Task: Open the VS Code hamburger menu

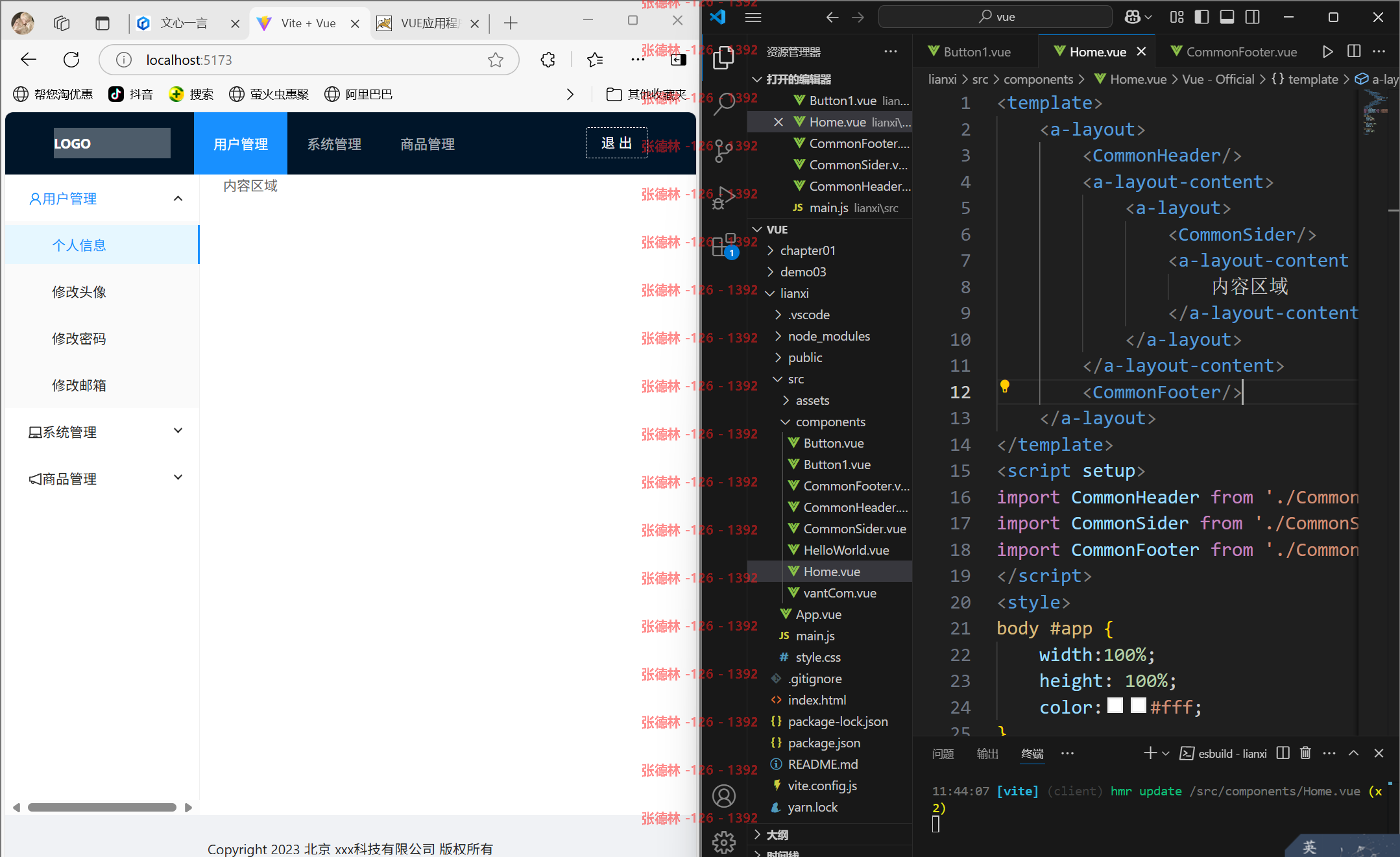Action: click(x=753, y=18)
